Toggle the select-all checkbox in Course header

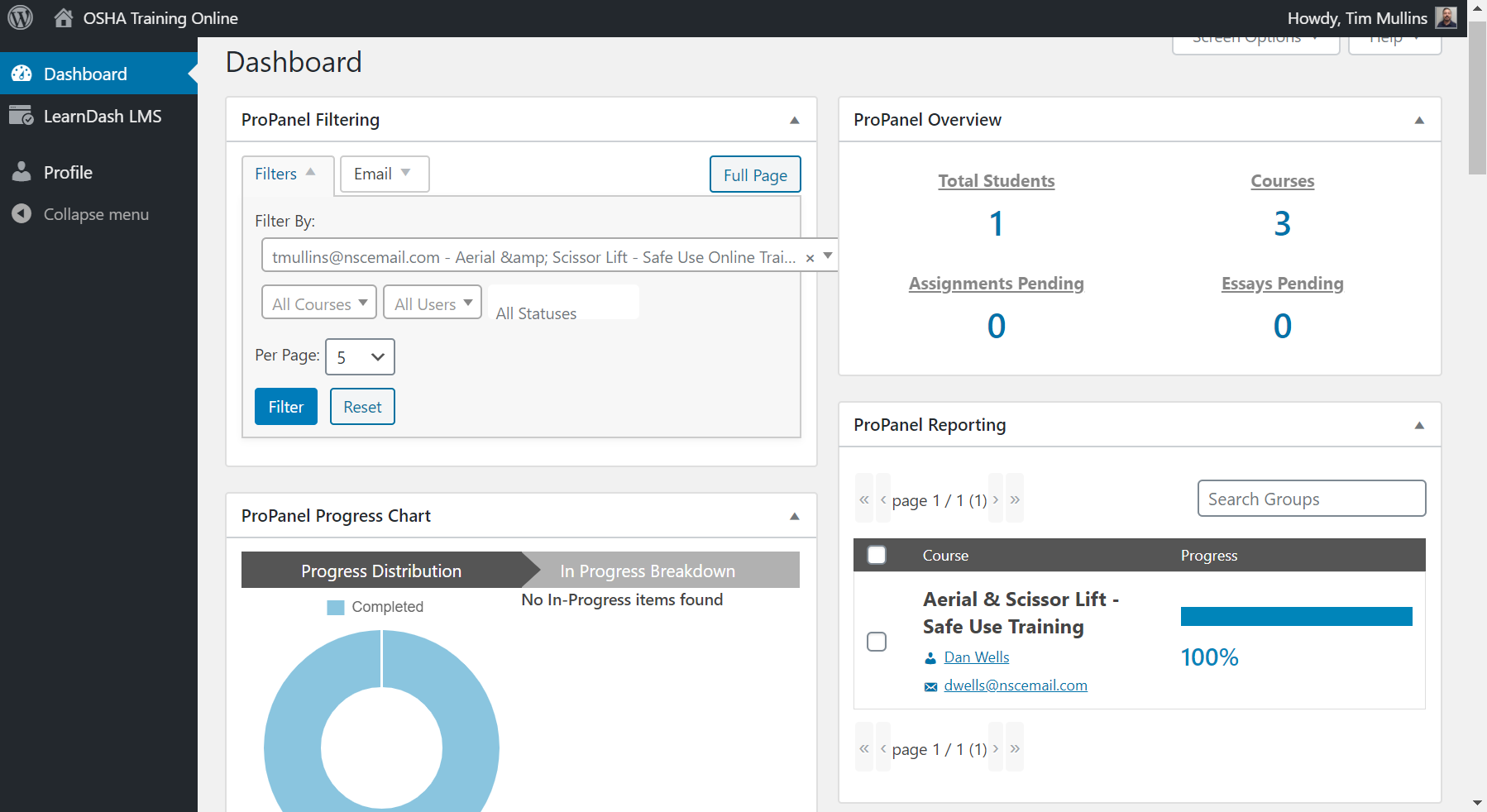[x=877, y=555]
